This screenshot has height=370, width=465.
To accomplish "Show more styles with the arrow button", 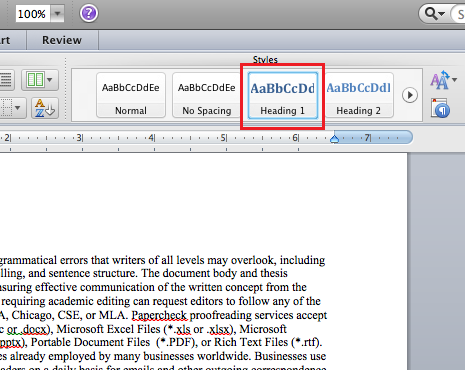I will 410,95.
